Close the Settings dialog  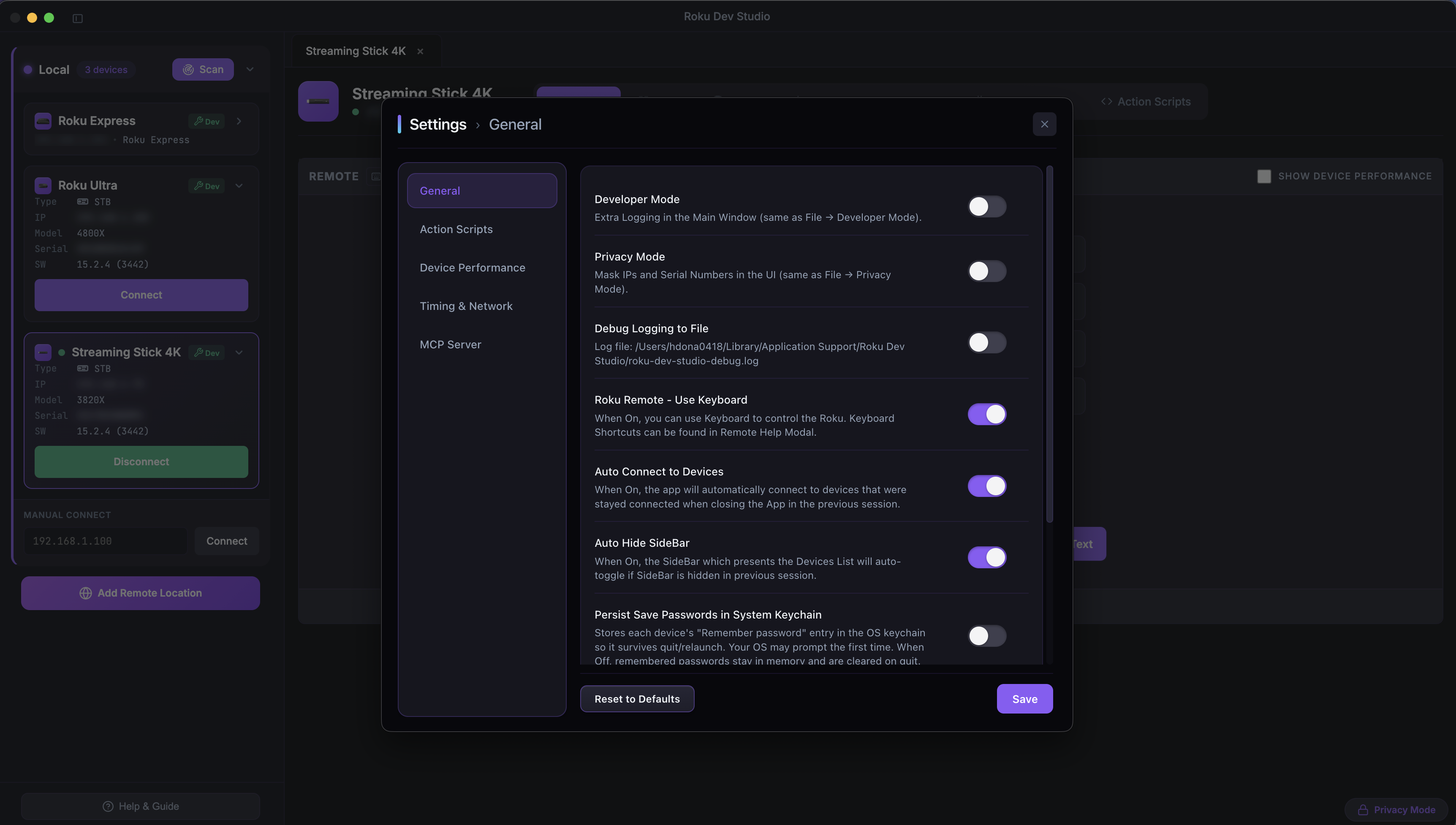pos(1044,124)
